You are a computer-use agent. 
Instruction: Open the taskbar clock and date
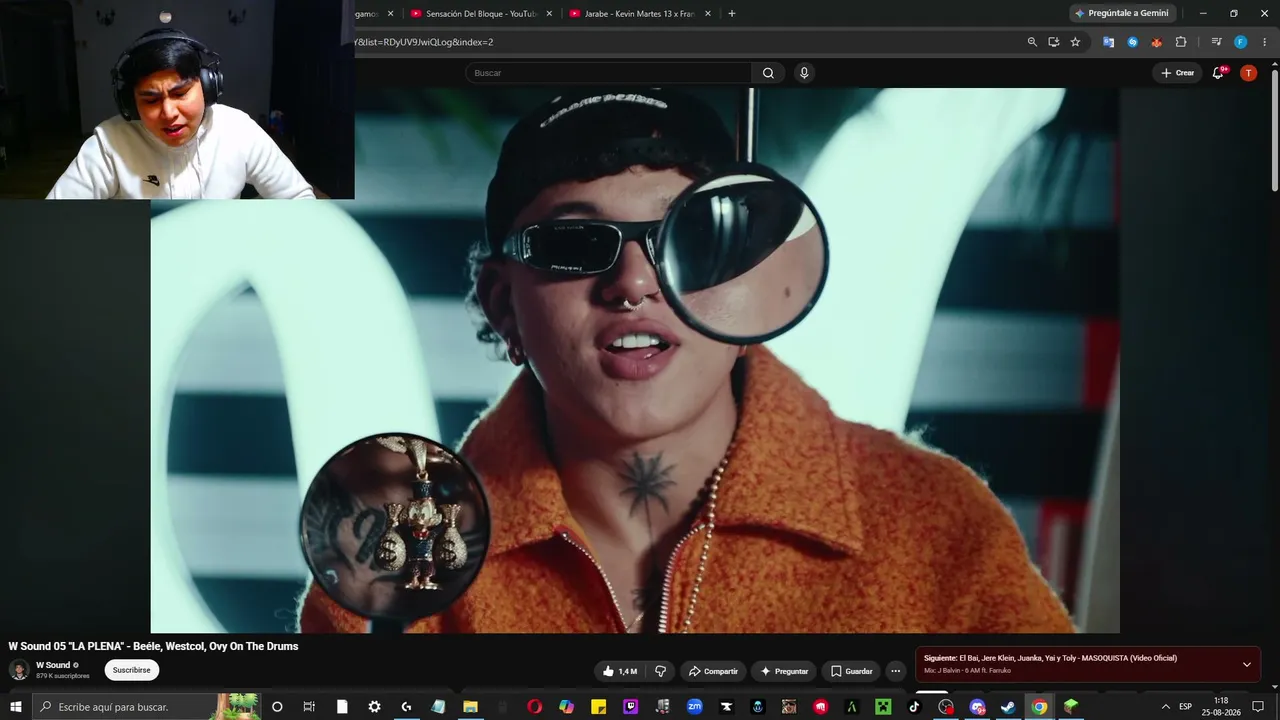1221,707
